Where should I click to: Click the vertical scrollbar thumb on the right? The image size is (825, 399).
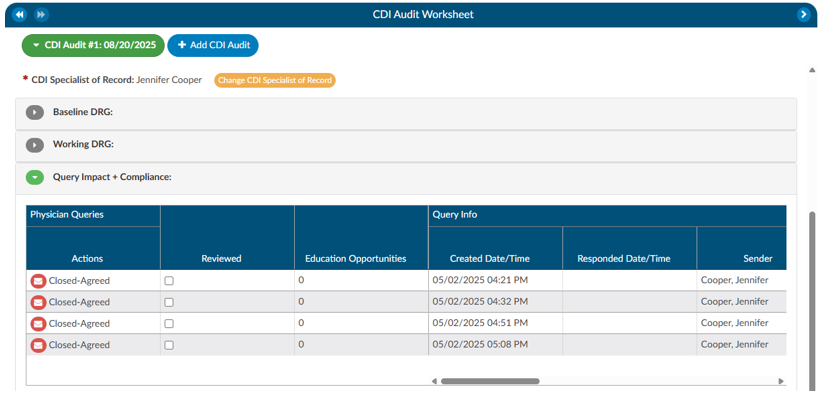(x=812, y=300)
